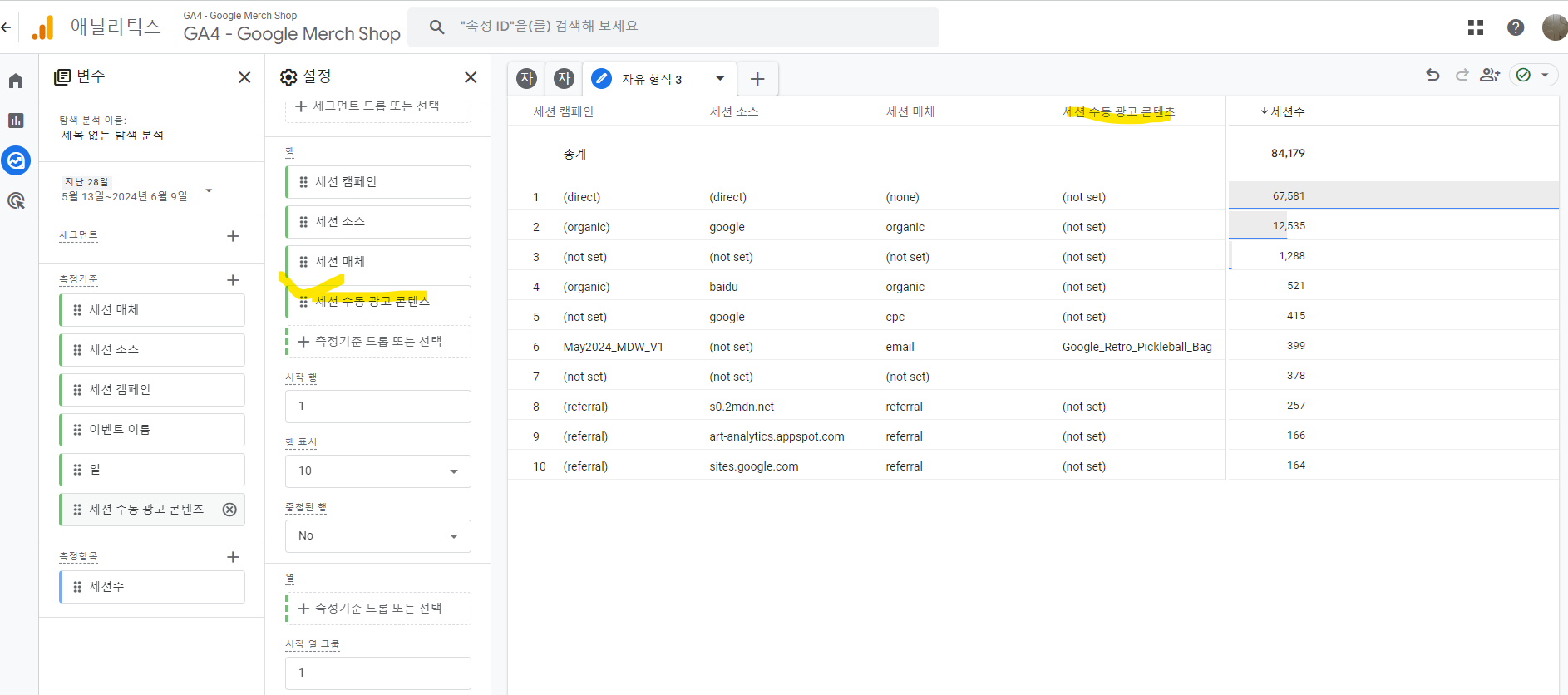The width and height of the screenshot is (1568, 695).
Task: Remove 세션 수동 광고 콘텐츠 dimension with X icon
Action: pyautogui.click(x=229, y=510)
